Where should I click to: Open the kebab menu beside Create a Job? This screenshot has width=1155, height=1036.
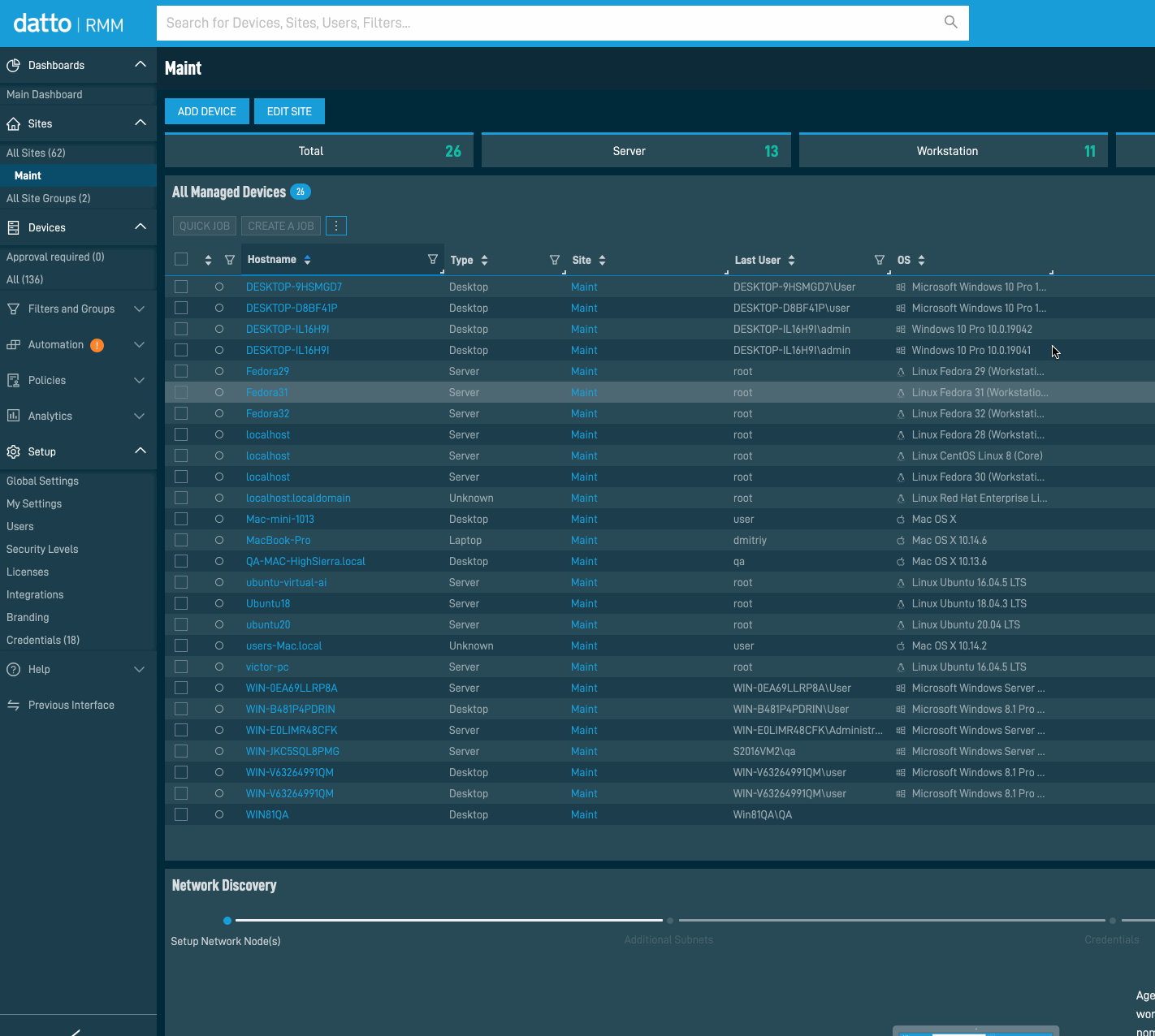coord(336,226)
